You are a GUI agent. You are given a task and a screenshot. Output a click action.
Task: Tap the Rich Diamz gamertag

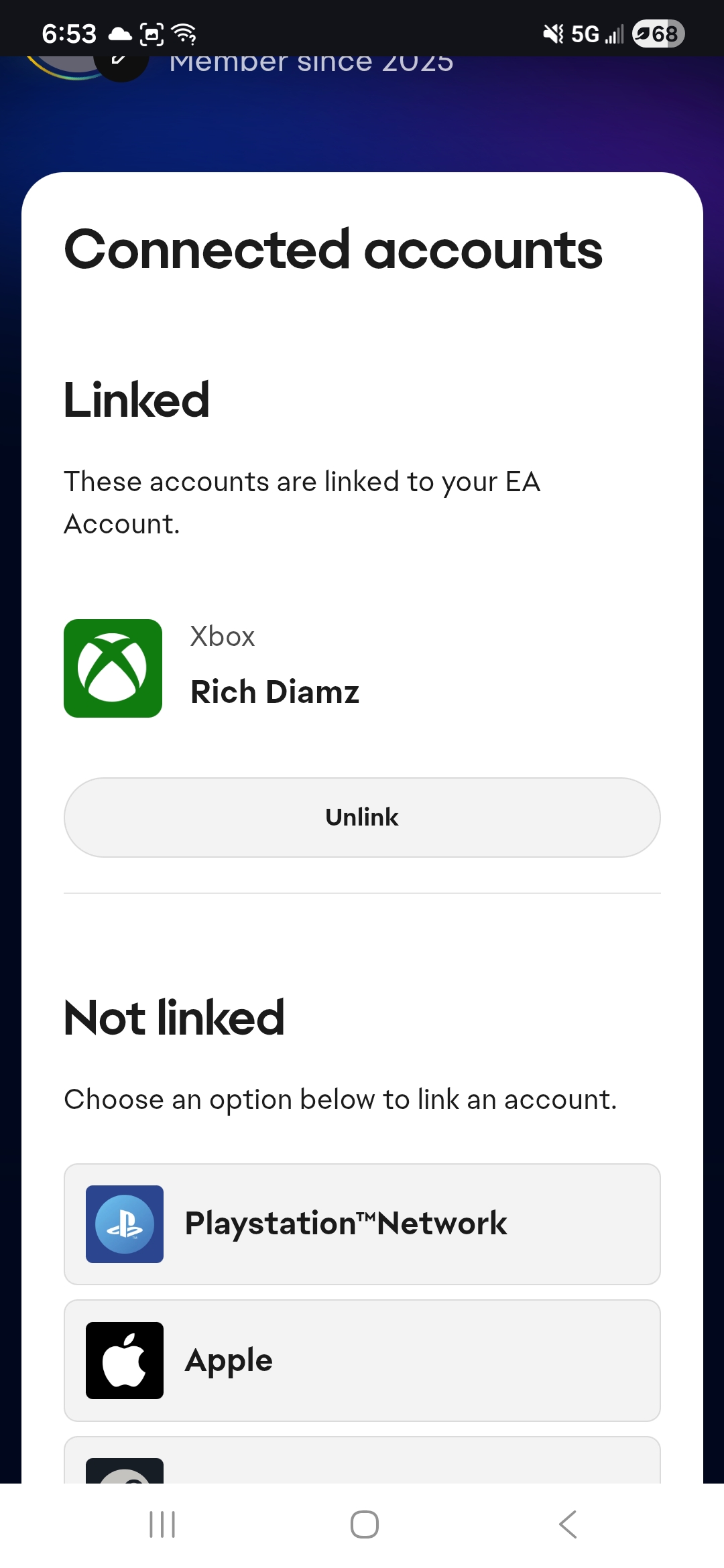[275, 692]
